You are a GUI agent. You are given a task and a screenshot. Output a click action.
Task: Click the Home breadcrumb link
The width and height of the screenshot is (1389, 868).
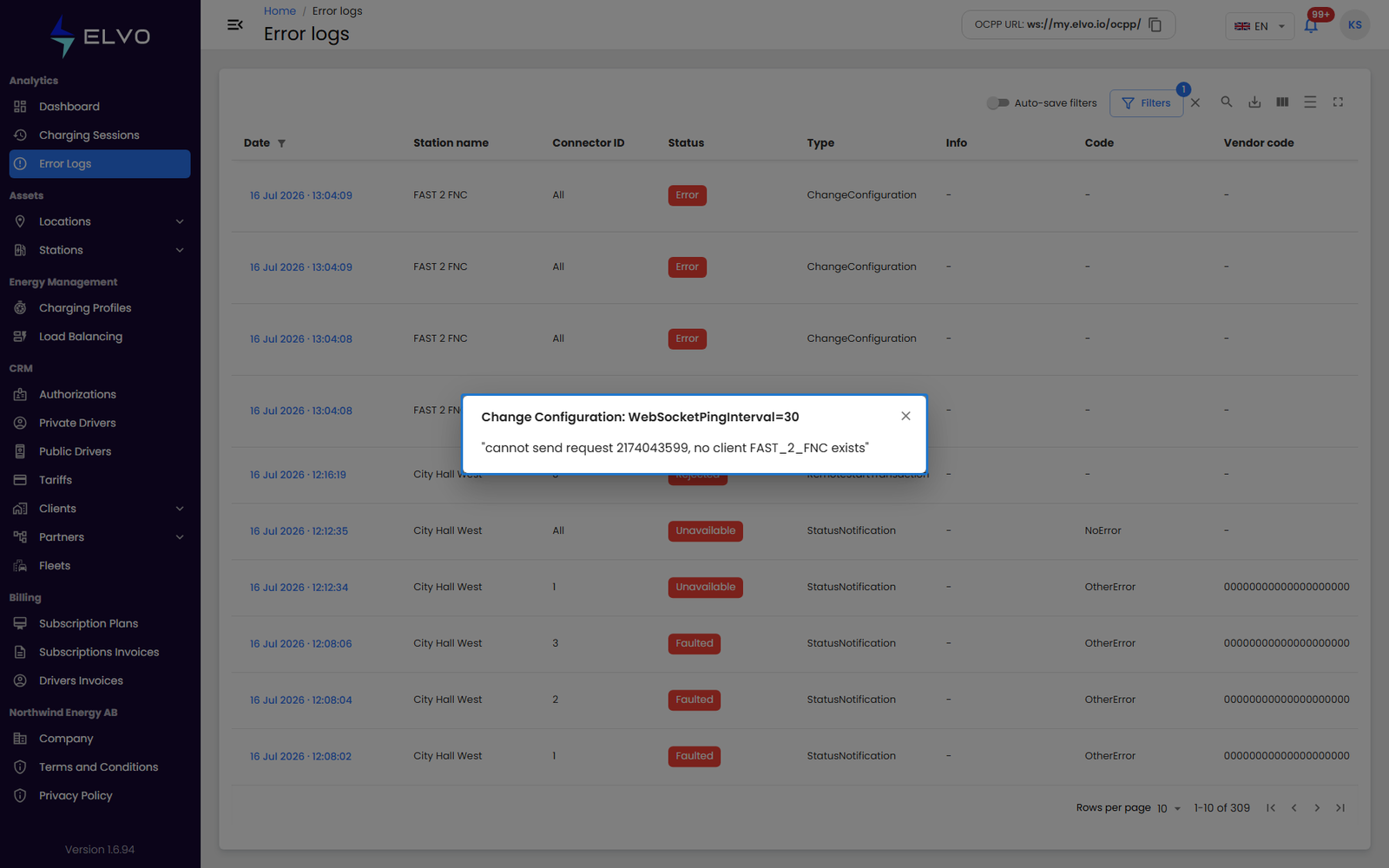280,10
